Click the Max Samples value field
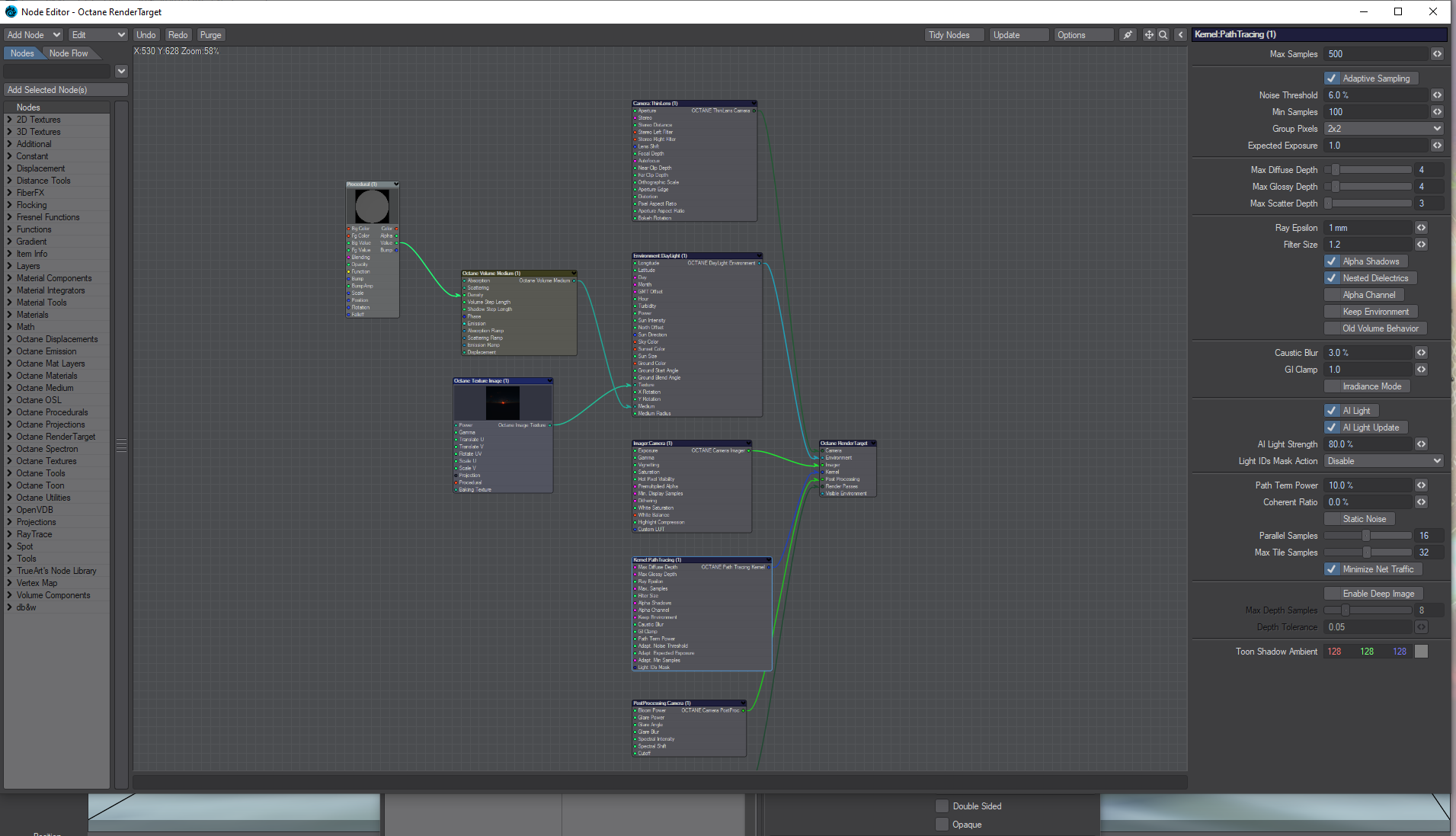The width and height of the screenshot is (1456, 836). [x=1376, y=54]
